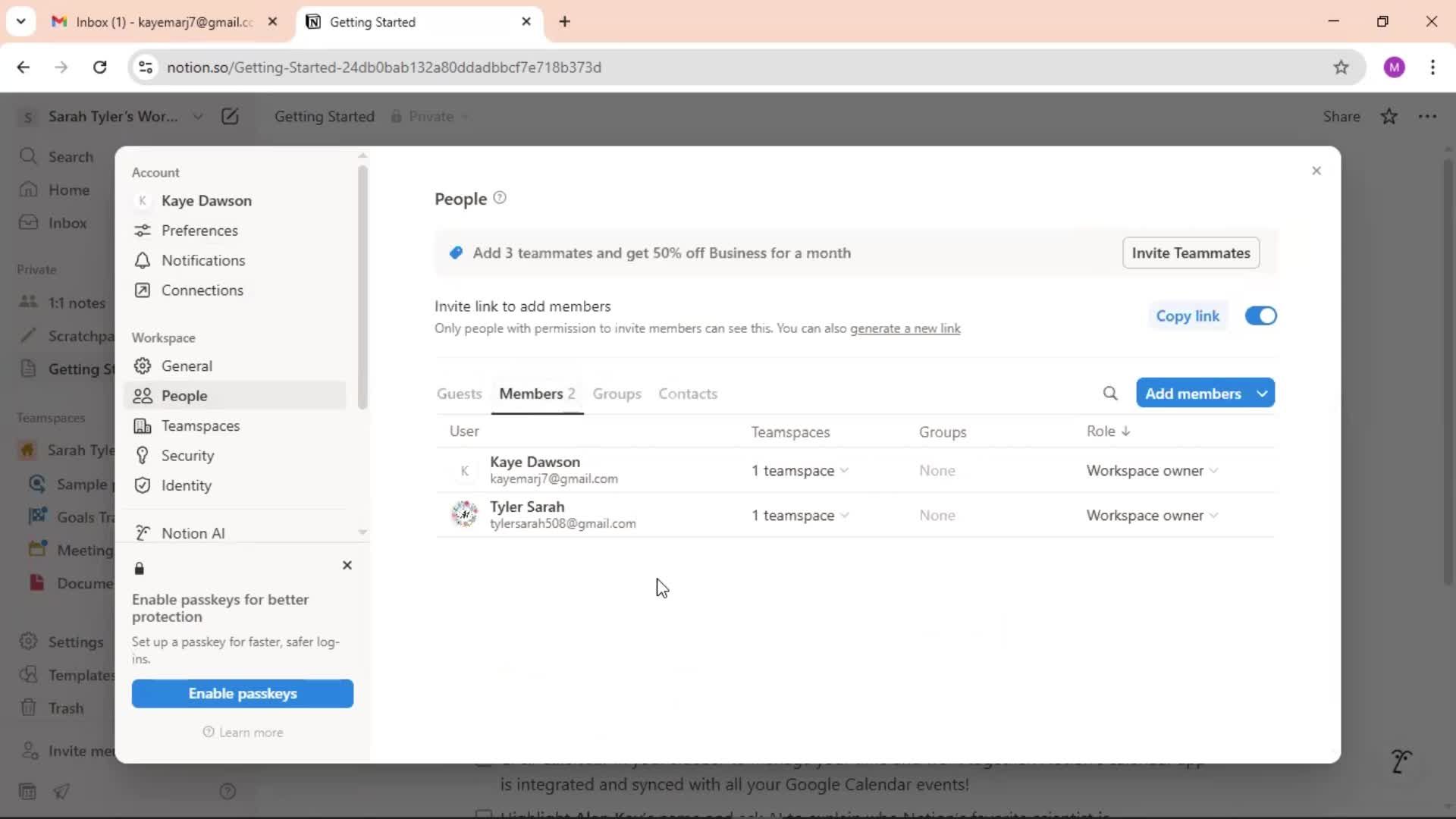Click the rocket icon at sidebar bottom

62,792
